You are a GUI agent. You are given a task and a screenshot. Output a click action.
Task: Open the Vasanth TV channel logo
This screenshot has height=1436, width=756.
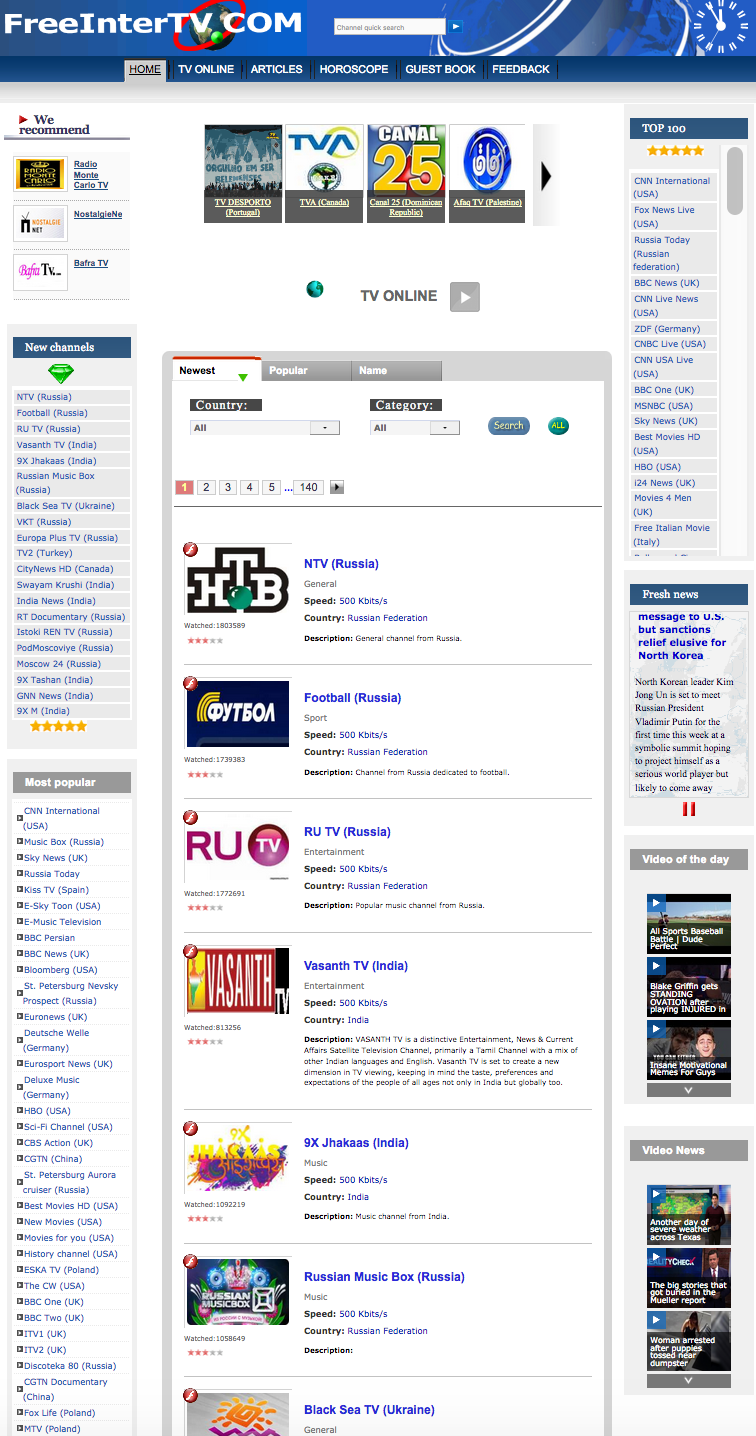click(238, 983)
